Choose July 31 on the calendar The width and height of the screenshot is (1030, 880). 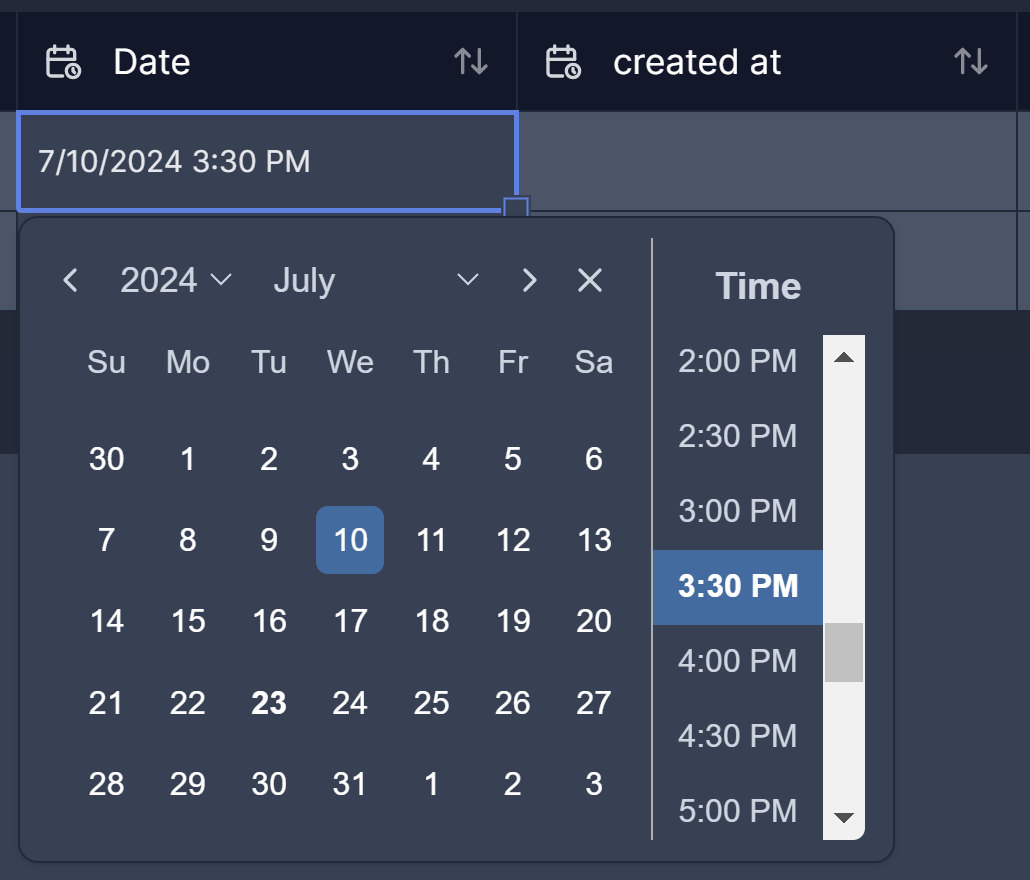[x=350, y=784]
